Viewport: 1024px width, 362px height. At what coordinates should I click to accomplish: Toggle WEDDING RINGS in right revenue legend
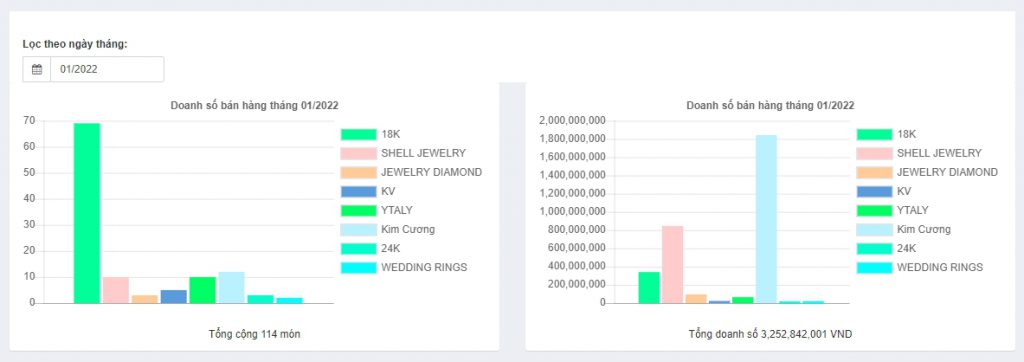(x=920, y=267)
